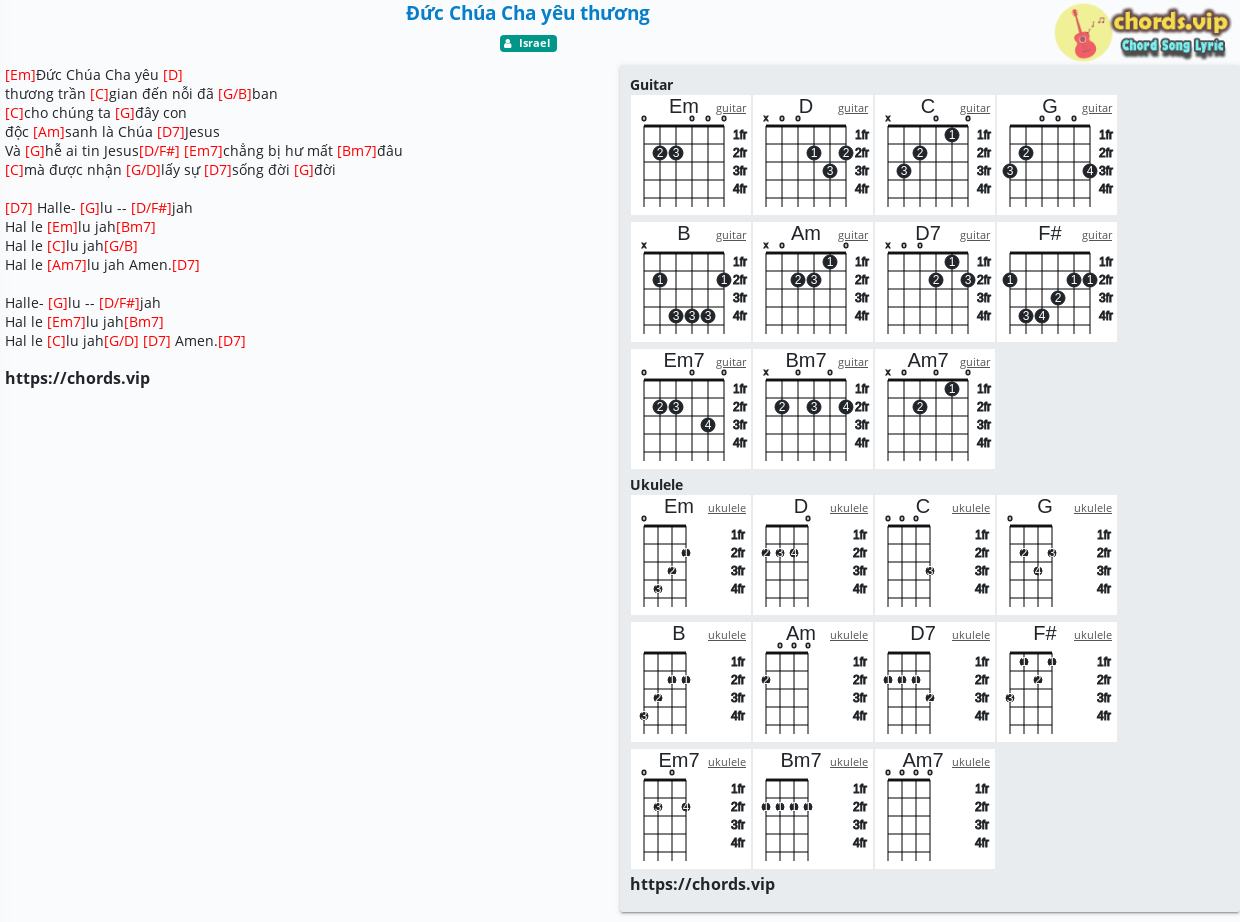The height and width of the screenshot is (922, 1240).
Task: Click https://chords.vip text below ukulele chords
Action: click(702, 884)
